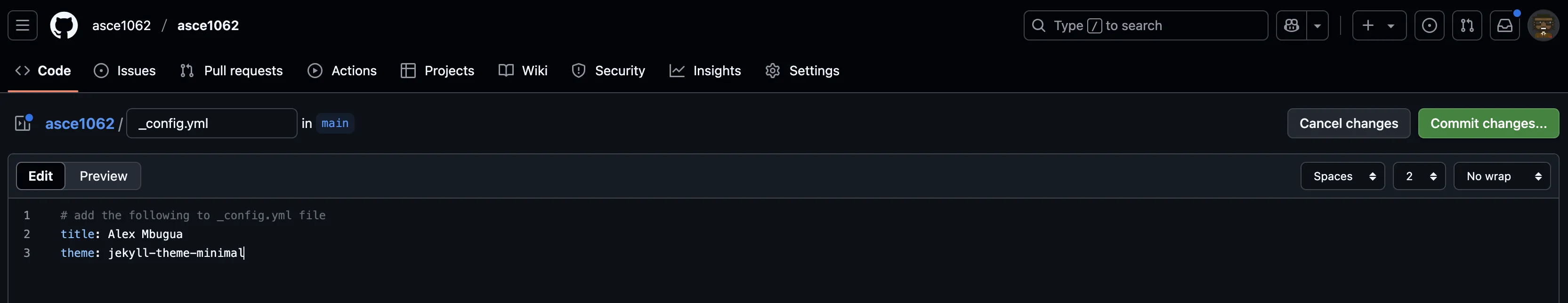Click the search bar in header
This screenshot has height=303, width=1568.
pyautogui.click(x=1145, y=25)
